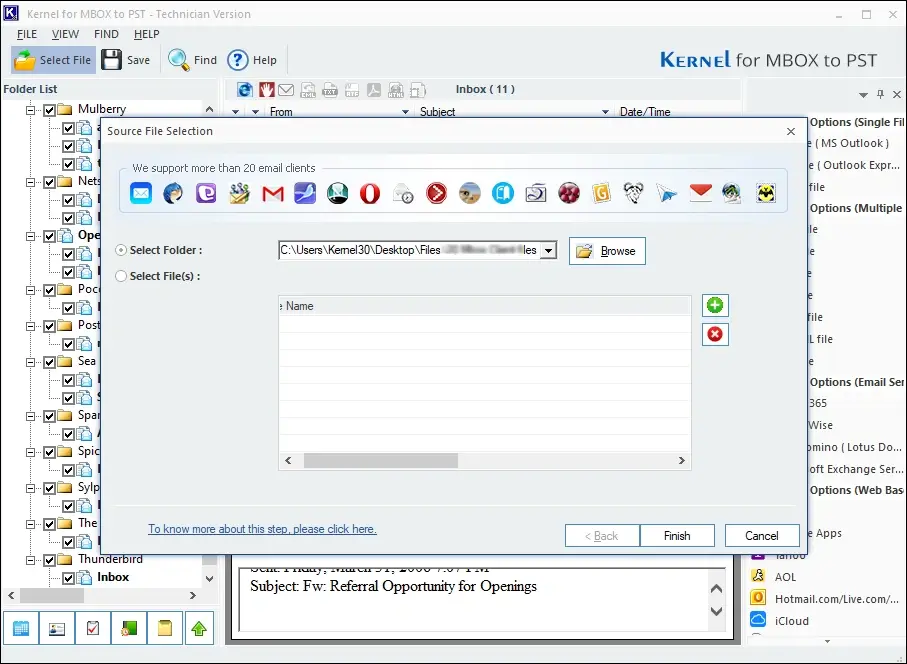Viewport: 907px width, 664px height.
Task: Click folder list scroll down arrow
Action: 209,578
